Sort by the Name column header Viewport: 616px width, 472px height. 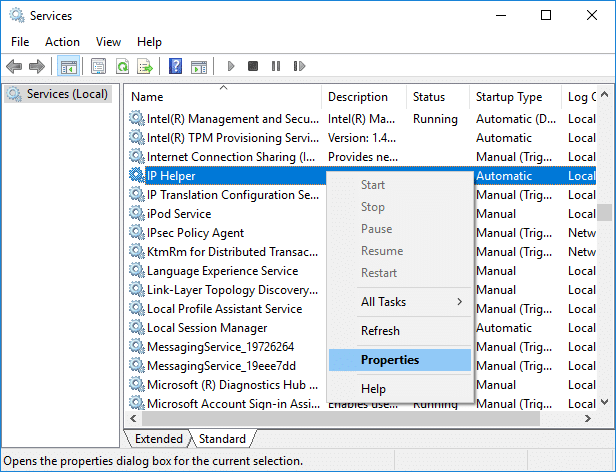coord(222,97)
